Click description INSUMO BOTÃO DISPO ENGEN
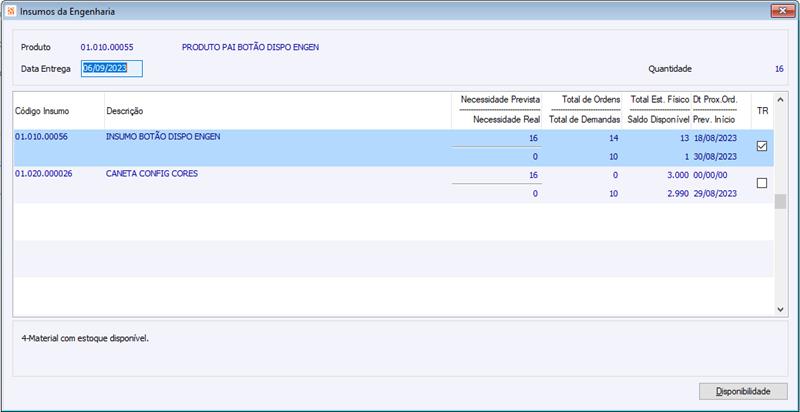Viewport: 800px width, 412px height. pyautogui.click(x=163, y=137)
